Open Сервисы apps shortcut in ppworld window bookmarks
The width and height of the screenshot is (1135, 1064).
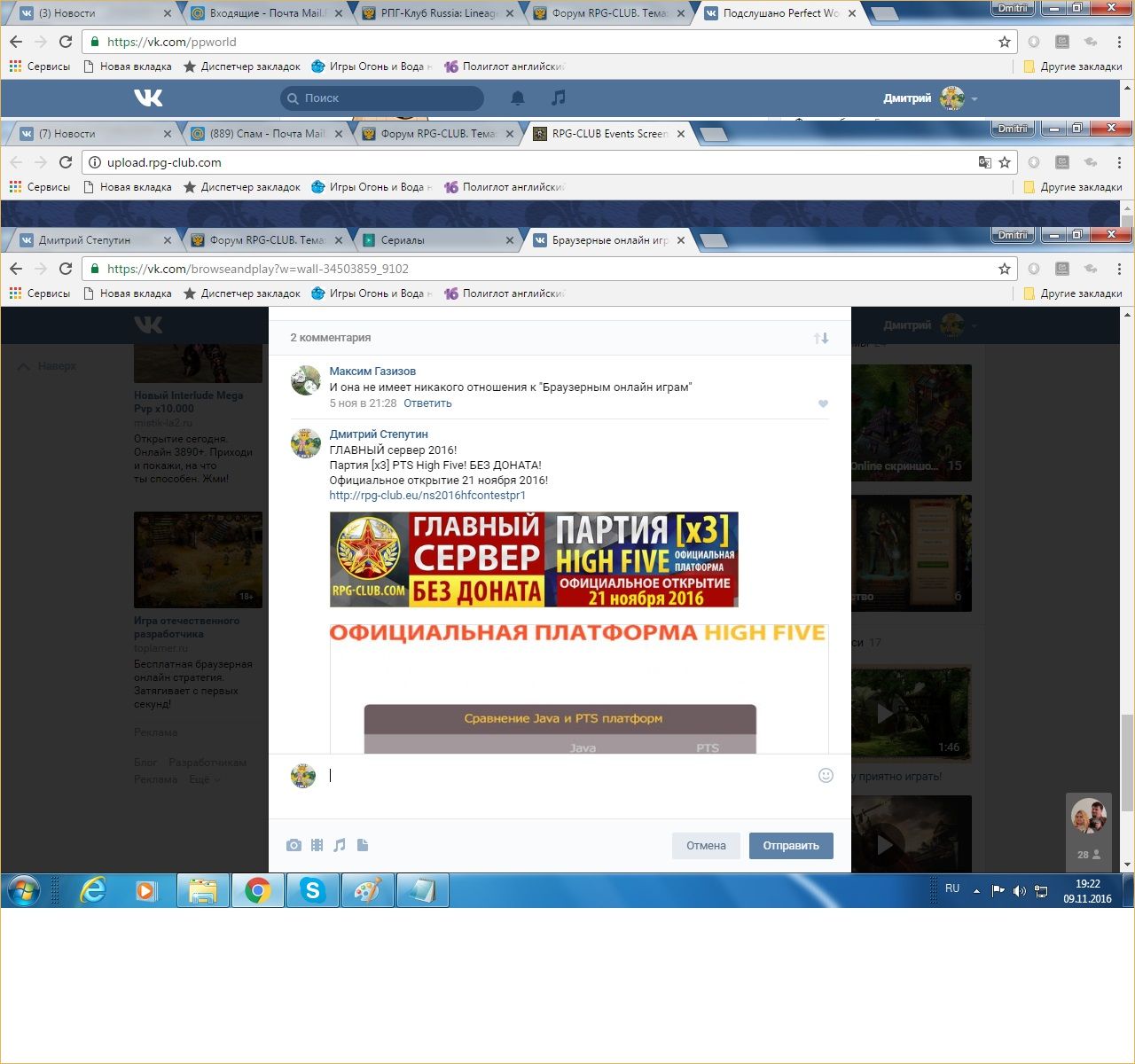click(x=39, y=66)
